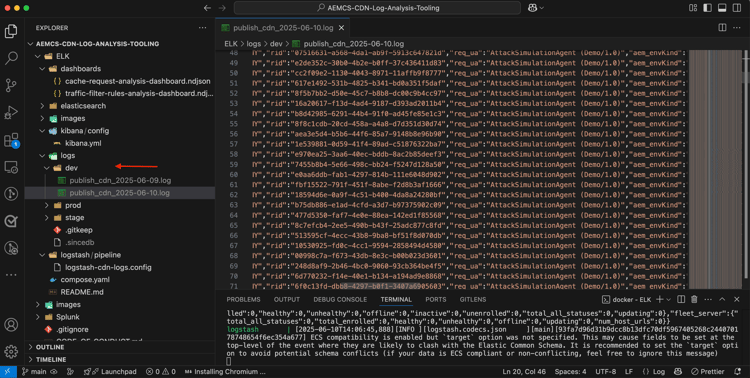Screen dimensions: 750x378
Task: Open editor More Actions ellipsis
Action: tap(737, 28)
